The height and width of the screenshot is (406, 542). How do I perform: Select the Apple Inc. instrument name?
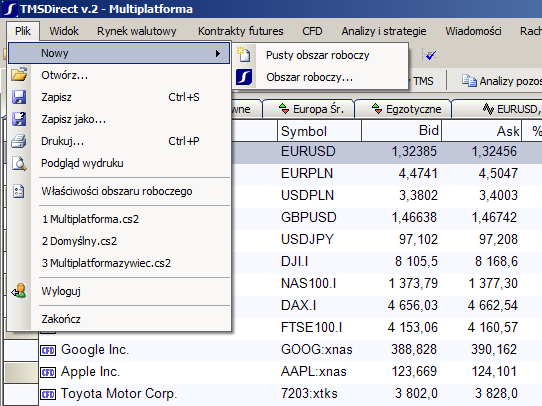point(91,372)
